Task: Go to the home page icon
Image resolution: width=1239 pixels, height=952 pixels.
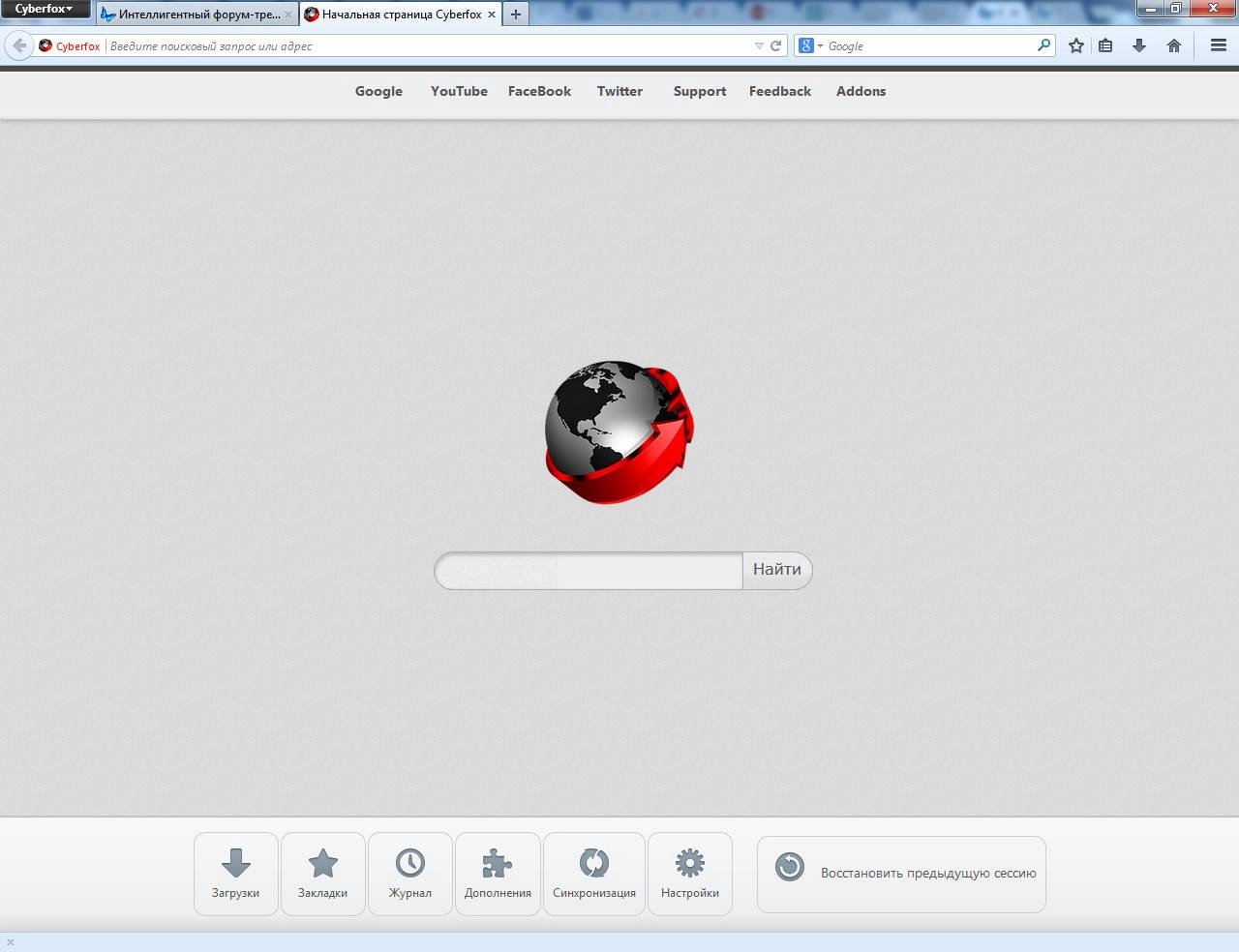Action: click(x=1174, y=45)
